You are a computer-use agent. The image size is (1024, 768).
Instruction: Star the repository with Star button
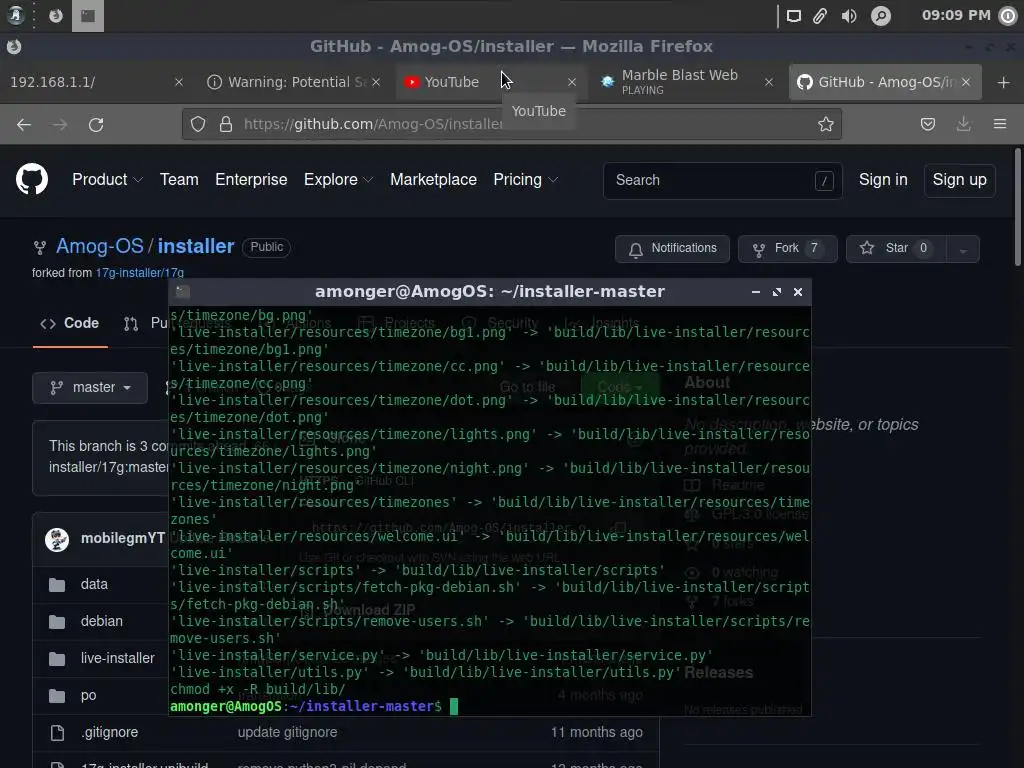point(896,249)
